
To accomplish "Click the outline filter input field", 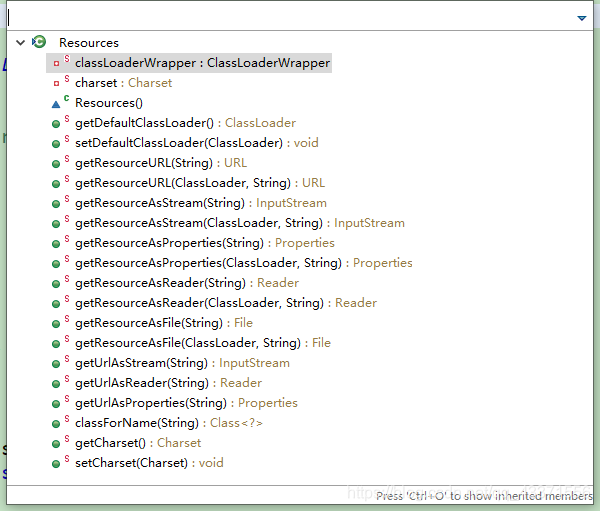I will point(291,18).
